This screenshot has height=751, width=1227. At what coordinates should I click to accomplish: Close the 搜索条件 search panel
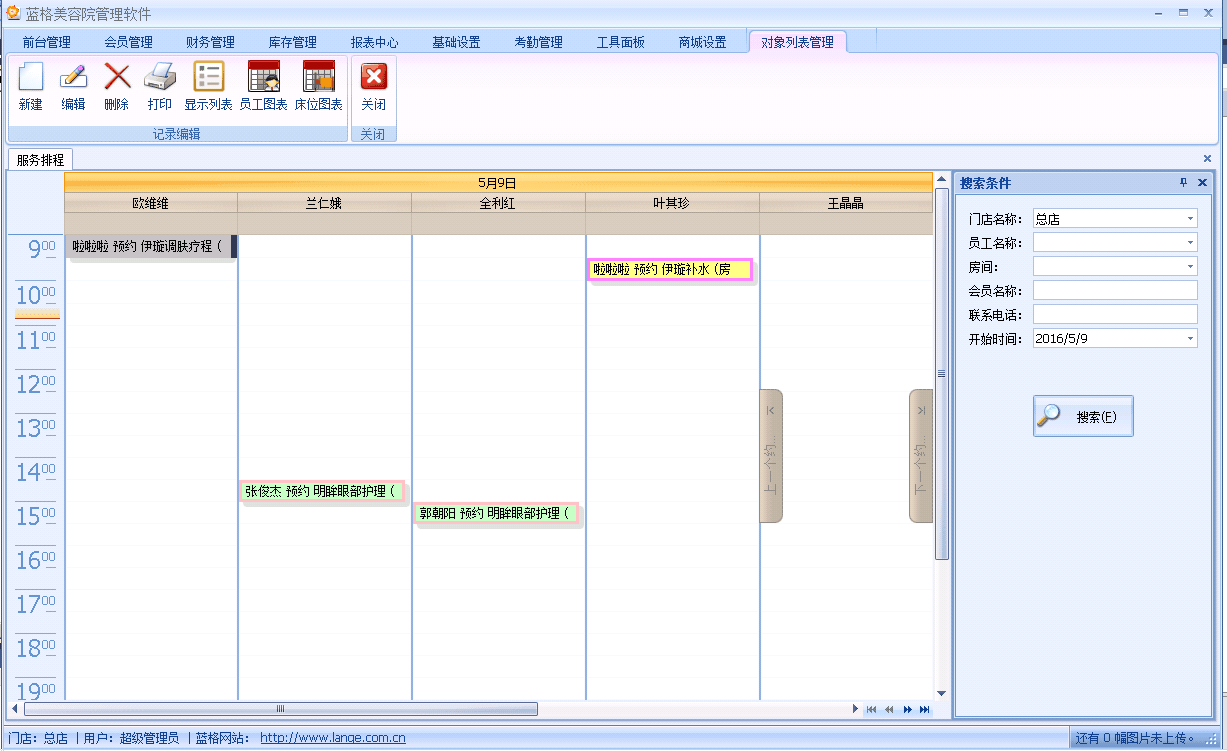click(x=1202, y=183)
